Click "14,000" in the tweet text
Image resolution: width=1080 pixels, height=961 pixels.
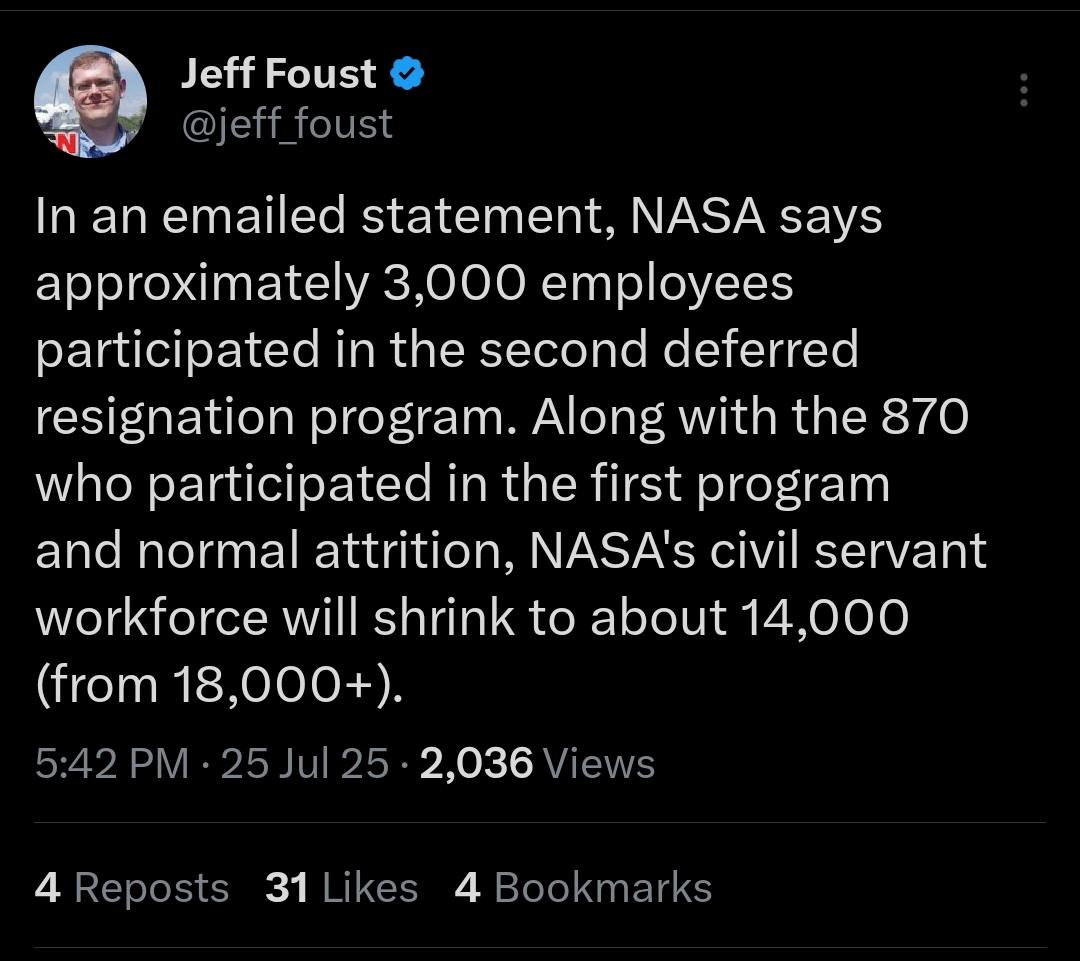(825, 618)
